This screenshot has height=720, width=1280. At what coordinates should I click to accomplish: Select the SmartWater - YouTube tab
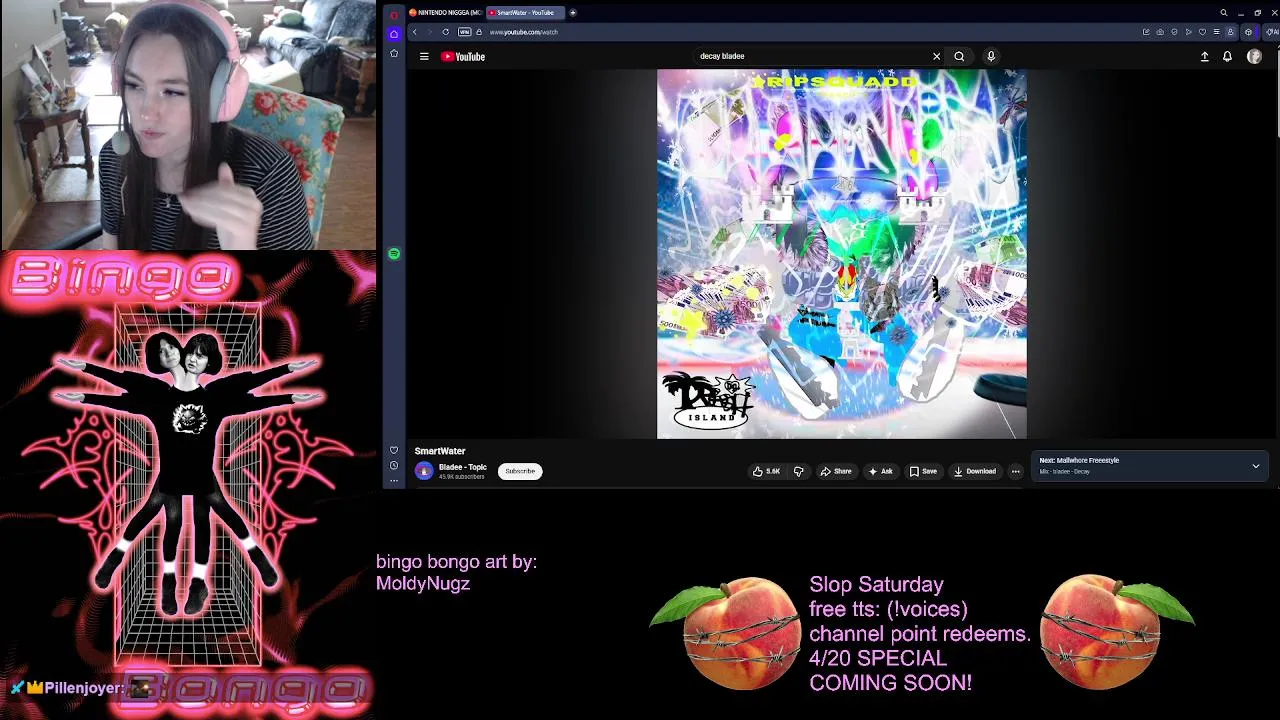click(x=525, y=13)
